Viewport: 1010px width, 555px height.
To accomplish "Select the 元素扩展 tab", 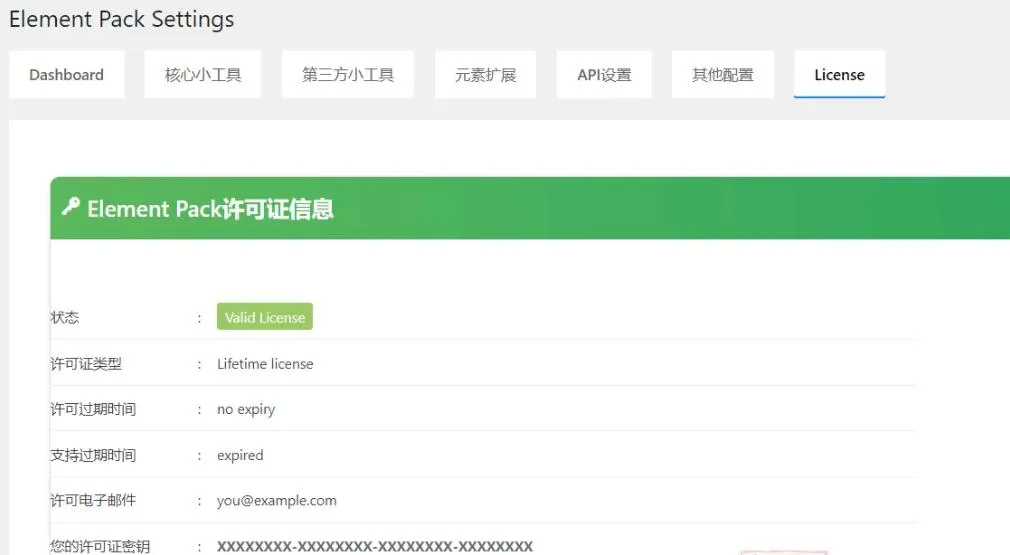I will coord(486,75).
